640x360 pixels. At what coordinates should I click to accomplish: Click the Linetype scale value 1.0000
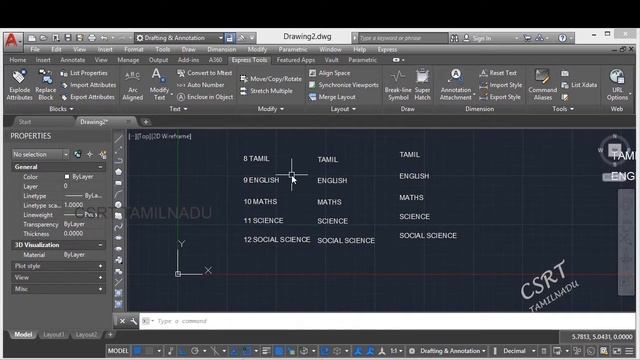(x=73, y=205)
